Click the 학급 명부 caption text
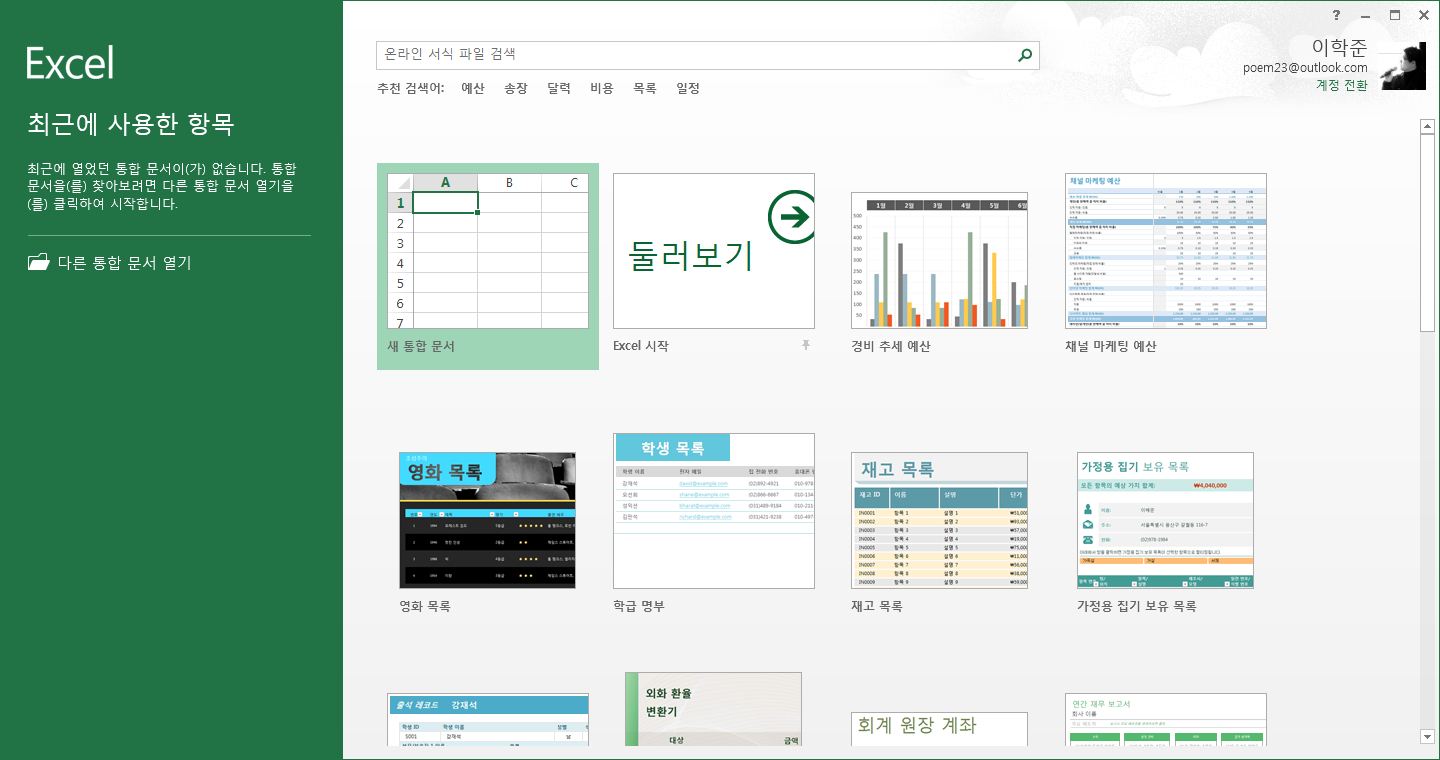This screenshot has width=1440, height=760. point(639,606)
